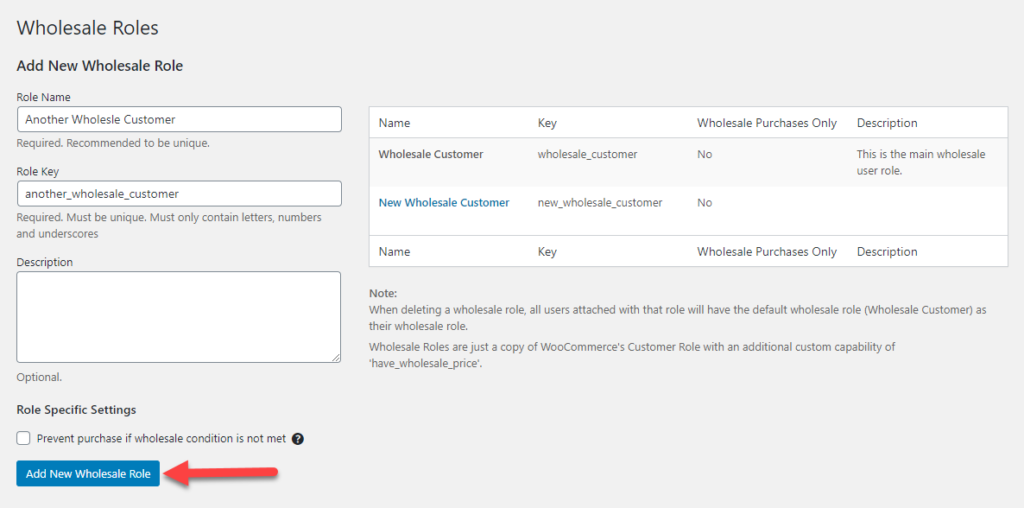Enable Prevent purchase if wholesale condition checkbox
Viewport: 1024px width, 508px height.
click(24, 438)
